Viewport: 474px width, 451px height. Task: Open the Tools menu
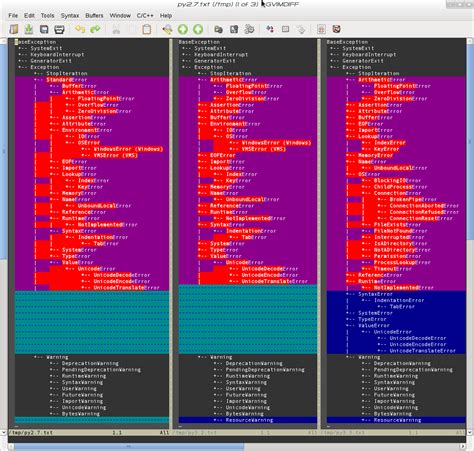[x=47, y=16]
